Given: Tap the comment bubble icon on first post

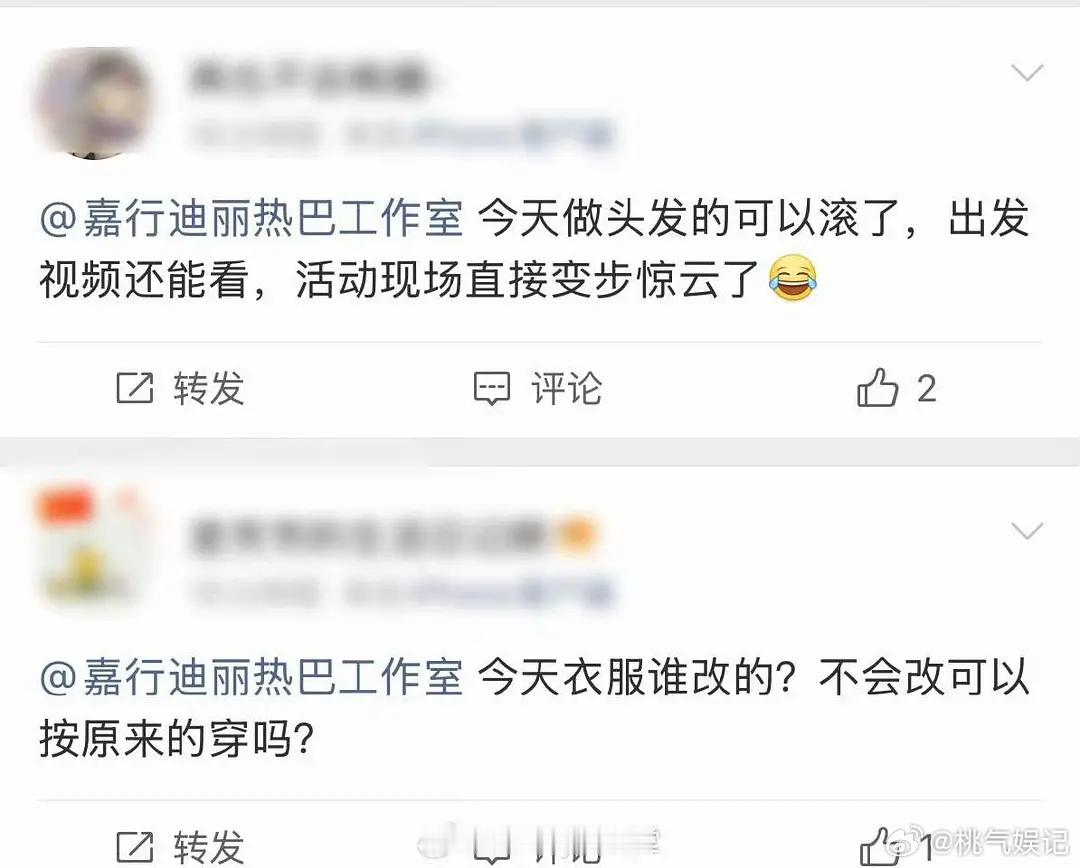Looking at the screenshot, I should click(x=492, y=389).
